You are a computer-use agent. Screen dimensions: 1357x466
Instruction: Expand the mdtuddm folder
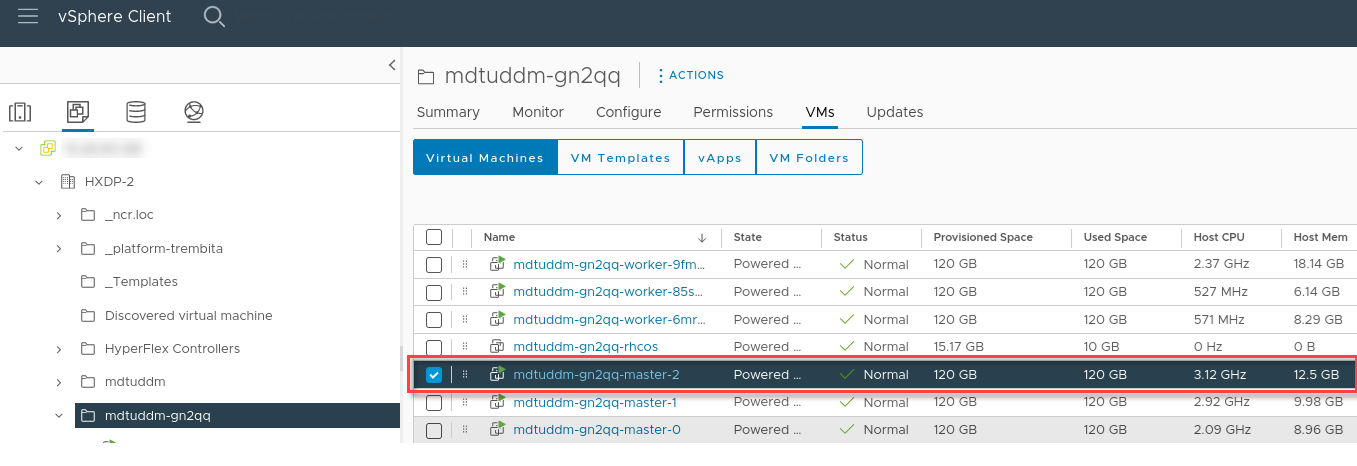point(59,382)
